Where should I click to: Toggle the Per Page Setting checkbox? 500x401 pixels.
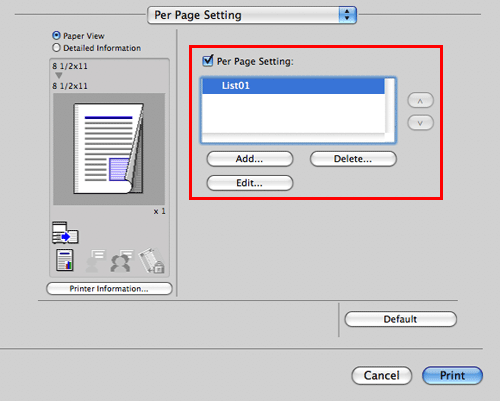(208, 61)
